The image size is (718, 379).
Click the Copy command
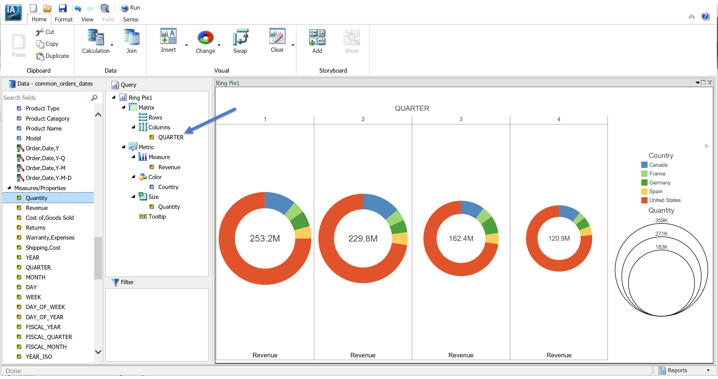coord(47,44)
